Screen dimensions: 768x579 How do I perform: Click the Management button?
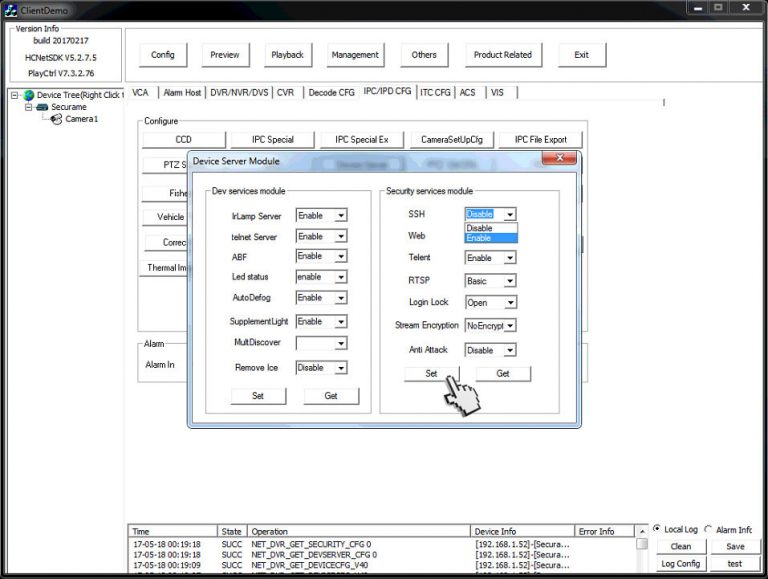point(355,55)
